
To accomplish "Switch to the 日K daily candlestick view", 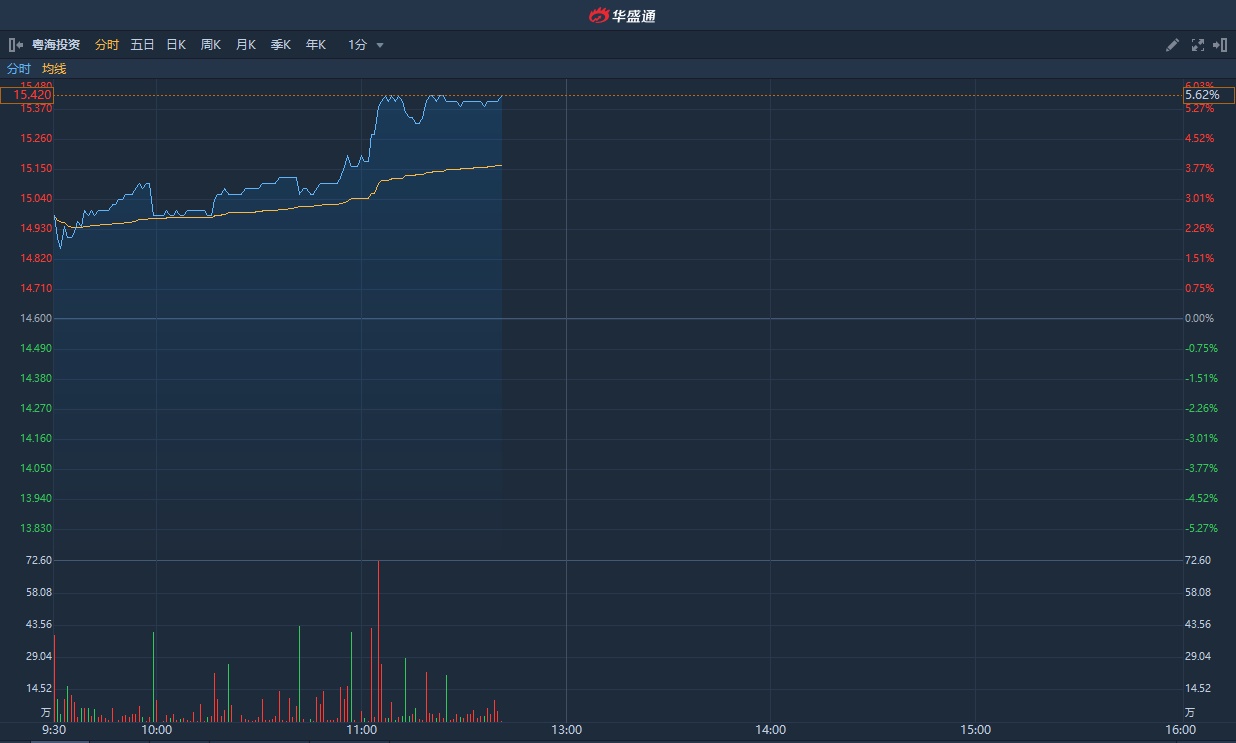I will (176, 45).
